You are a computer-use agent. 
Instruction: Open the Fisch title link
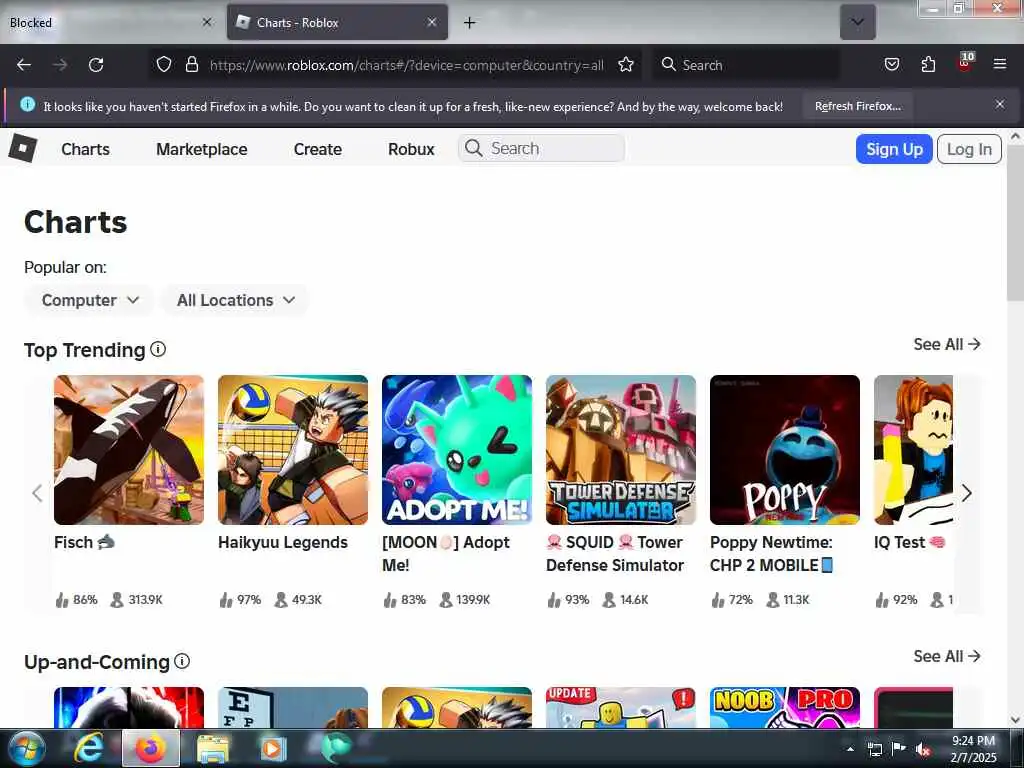[84, 542]
